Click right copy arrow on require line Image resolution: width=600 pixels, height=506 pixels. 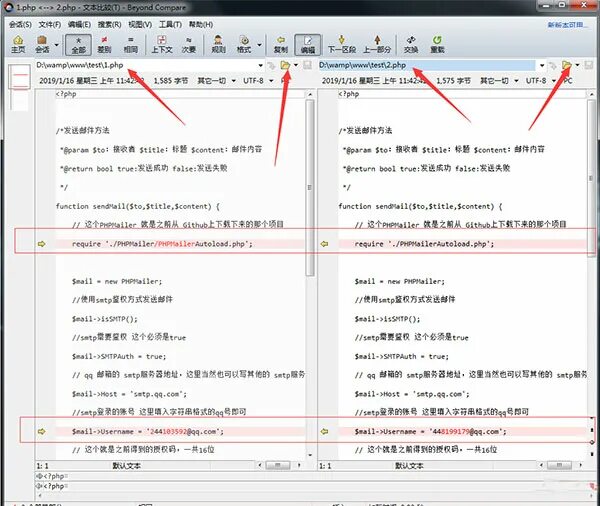coord(324,244)
